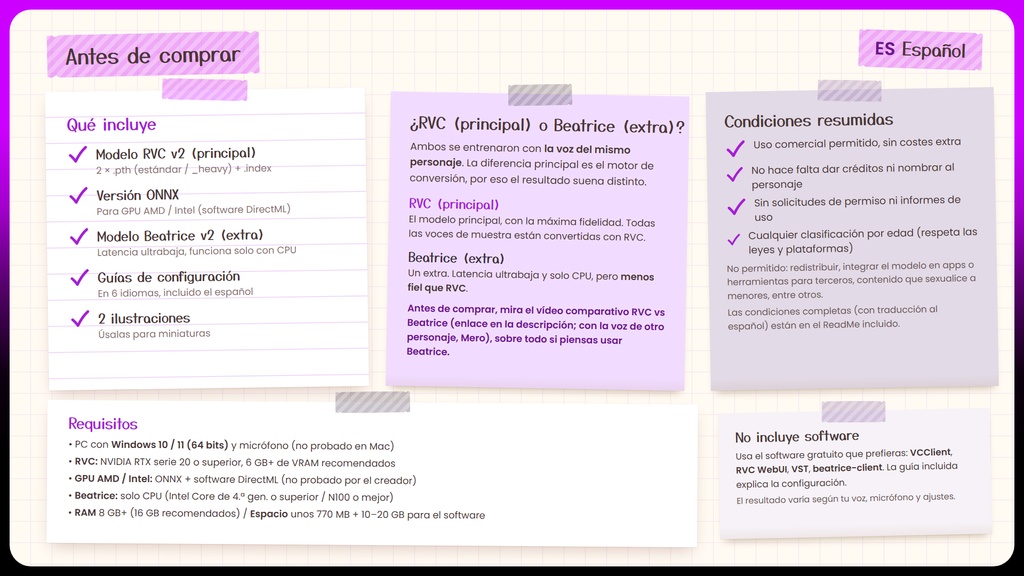Click 'En 6 idiomas, incluido el español' line
This screenshot has height=576, width=1024.
(175, 292)
